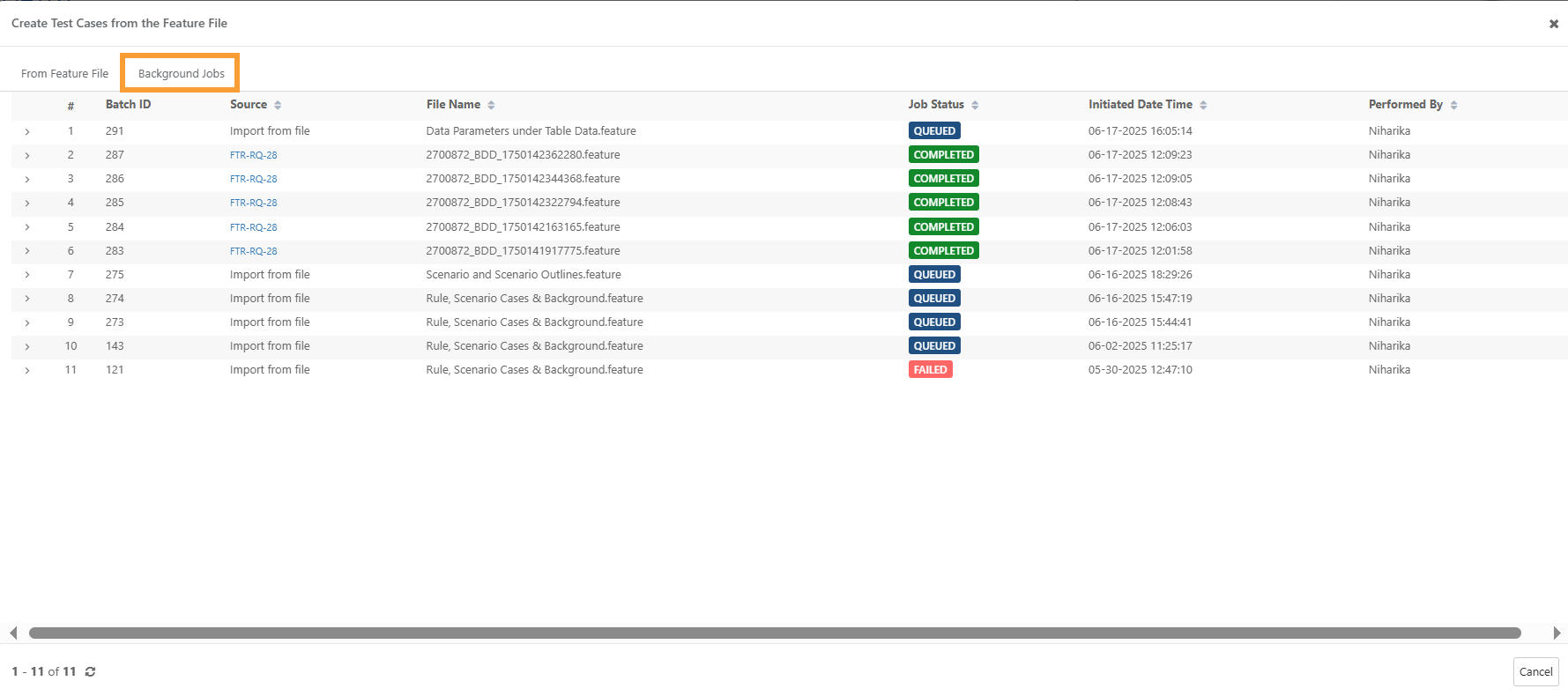Viewport: 1568px width, 696px height.
Task: Click file 2700872_BDD_1750142362280.feature
Action: click(523, 155)
